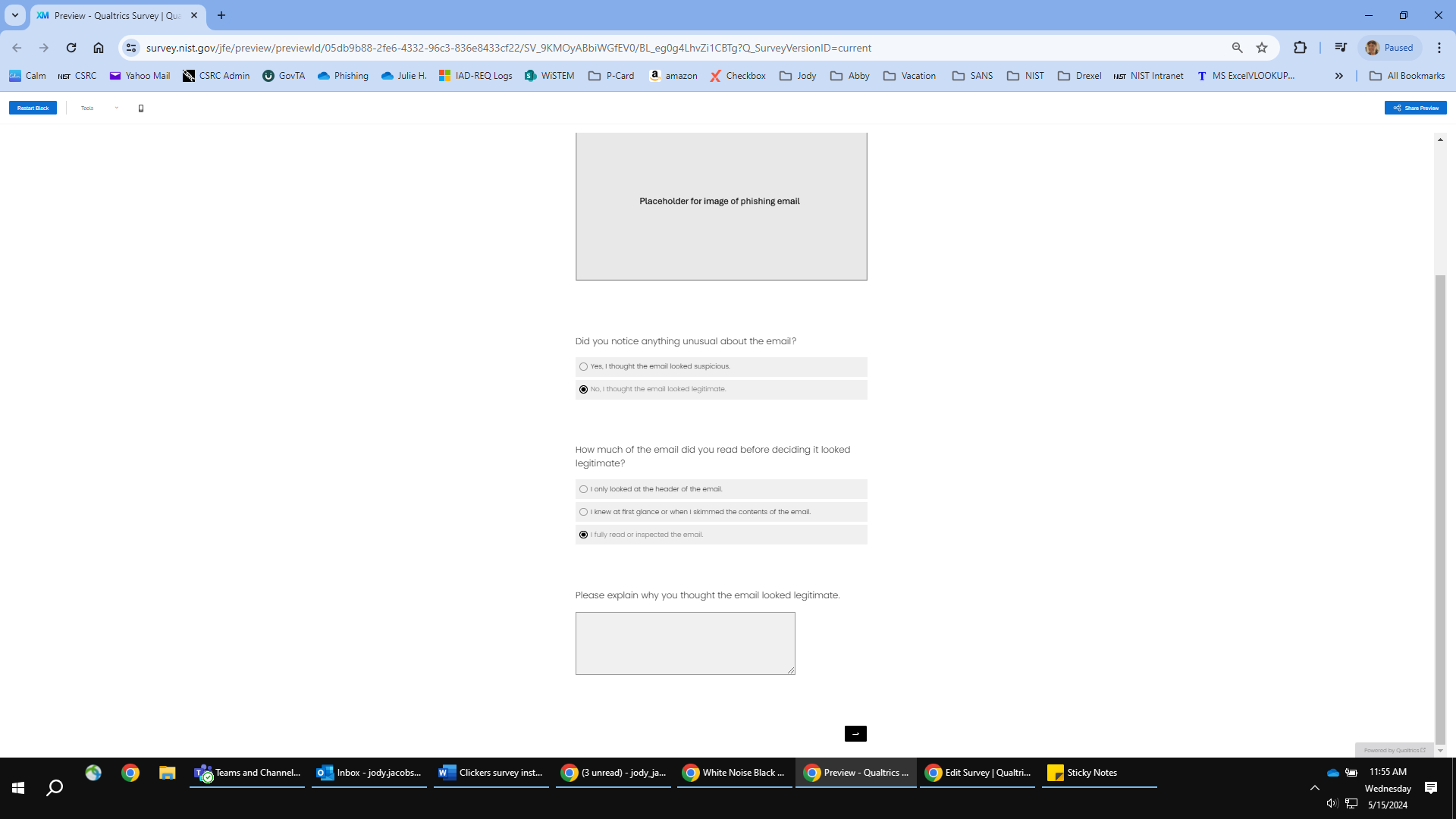This screenshot has height=819, width=1456.
Task: Open the tab search dropdown arrow
Action: click(14, 15)
